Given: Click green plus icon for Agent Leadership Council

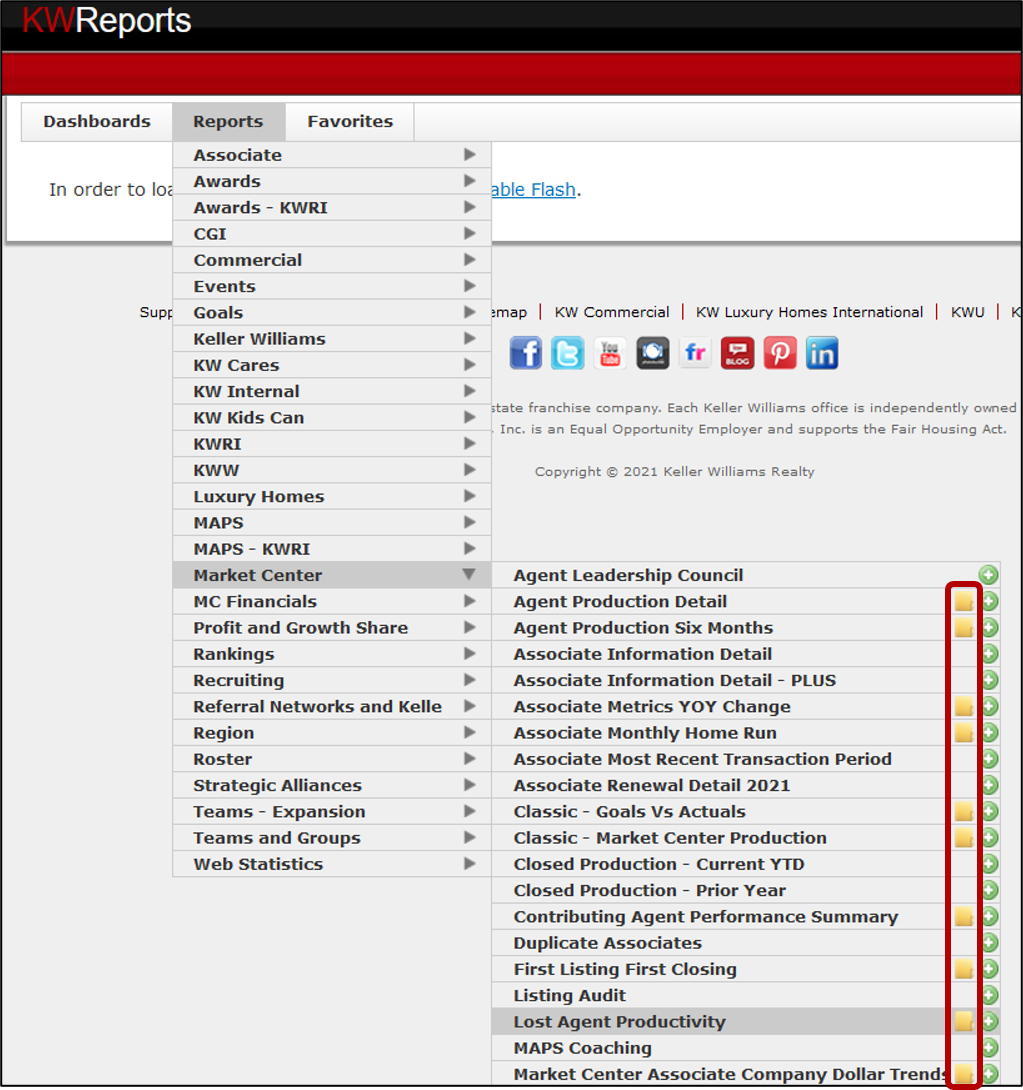Looking at the screenshot, I should click(x=988, y=575).
